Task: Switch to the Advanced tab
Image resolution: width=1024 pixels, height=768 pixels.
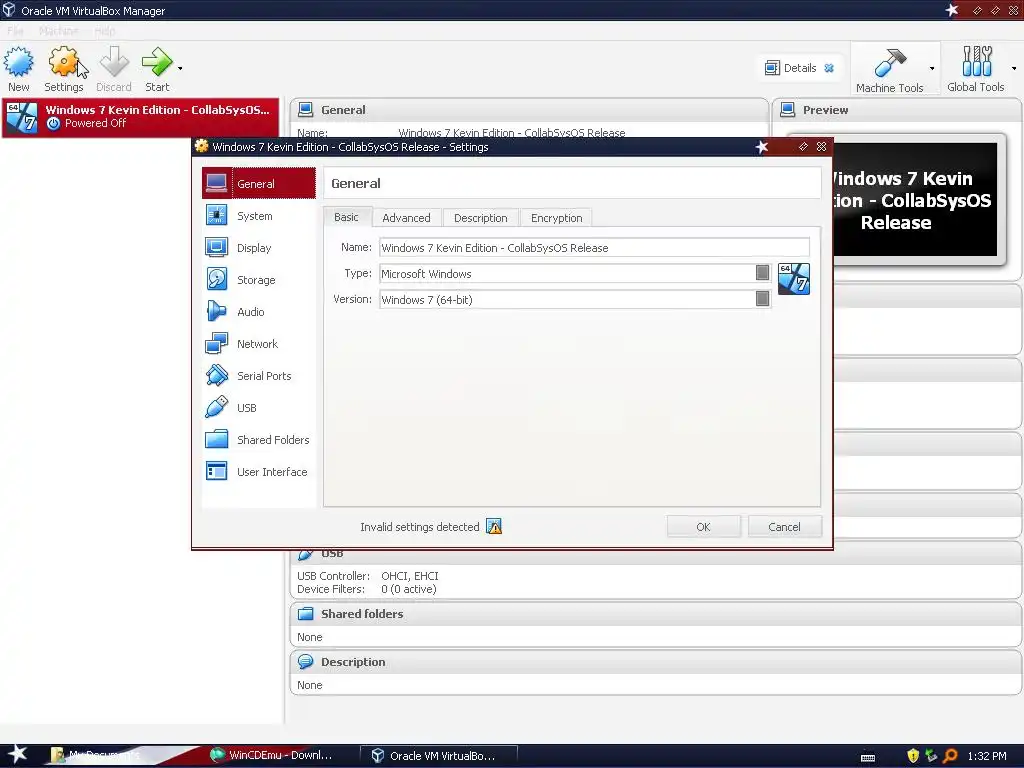Action: 406,217
